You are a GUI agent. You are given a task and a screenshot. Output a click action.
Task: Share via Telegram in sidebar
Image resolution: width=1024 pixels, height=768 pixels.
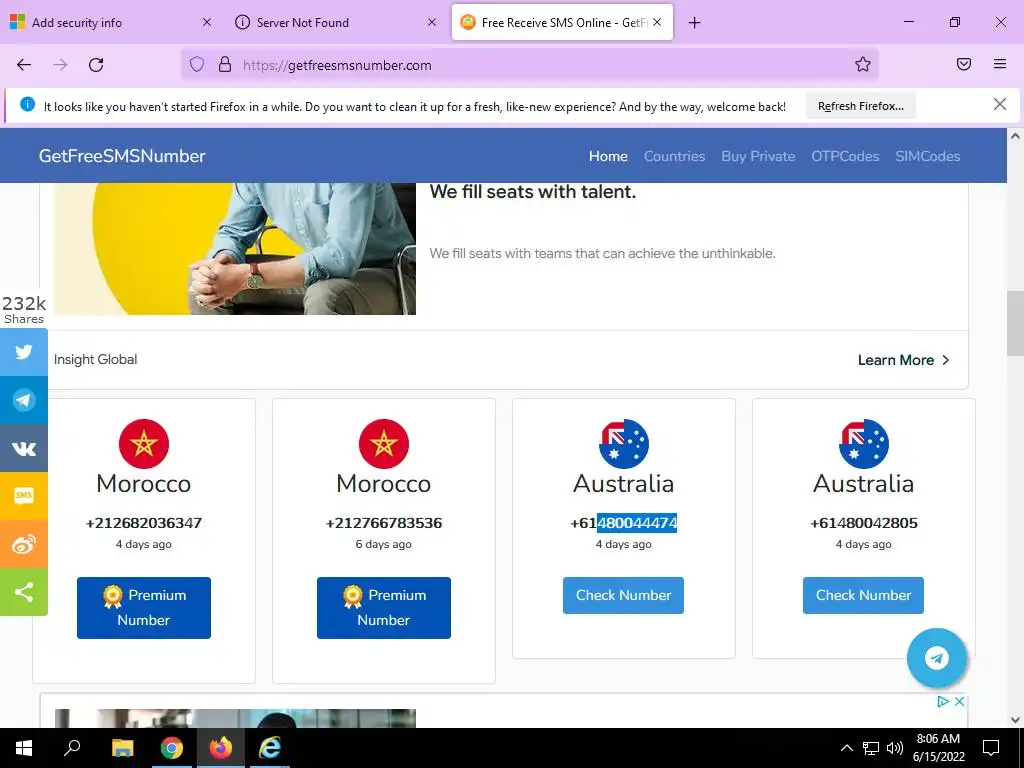click(24, 400)
